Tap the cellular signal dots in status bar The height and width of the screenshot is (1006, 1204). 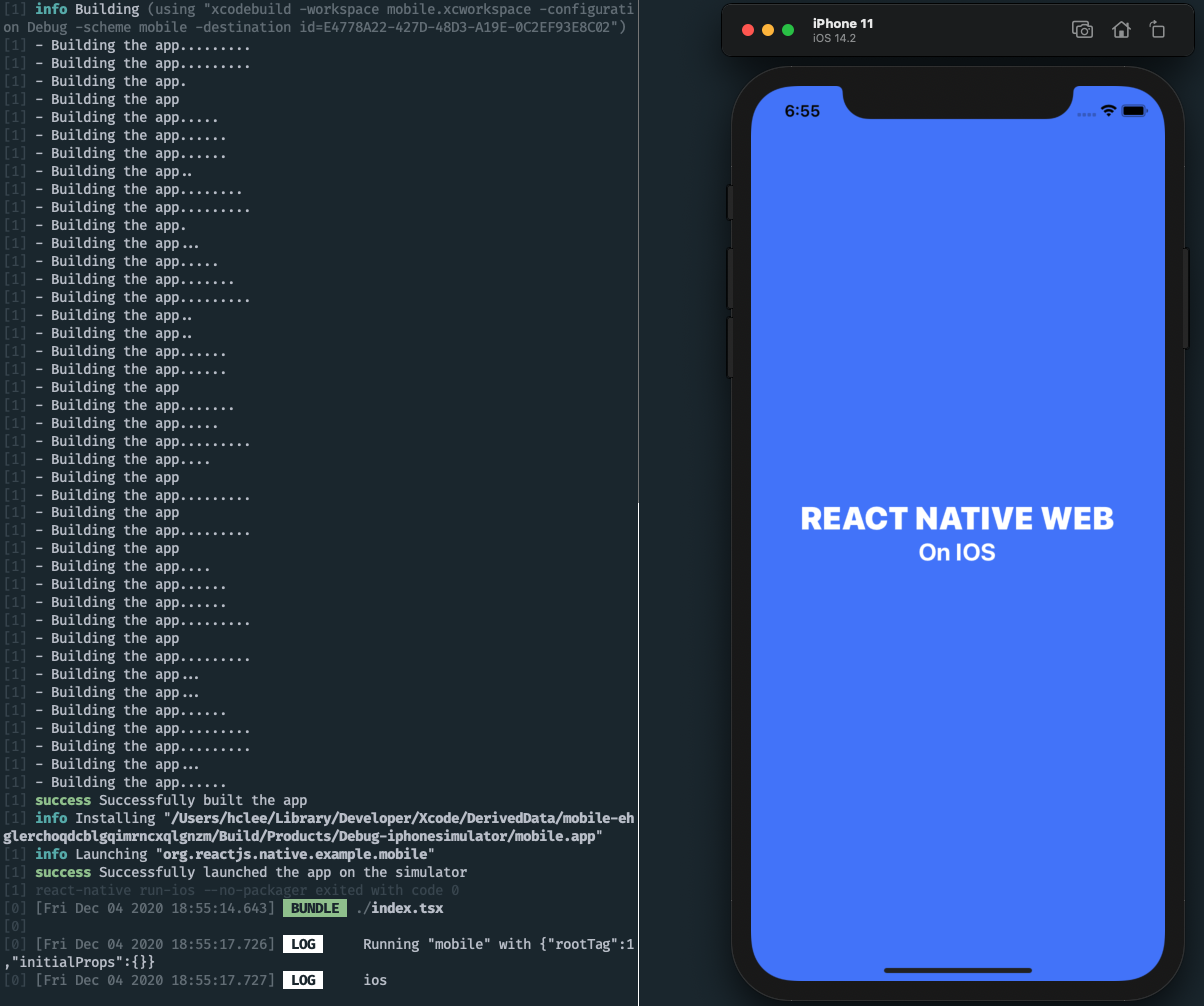click(1086, 113)
